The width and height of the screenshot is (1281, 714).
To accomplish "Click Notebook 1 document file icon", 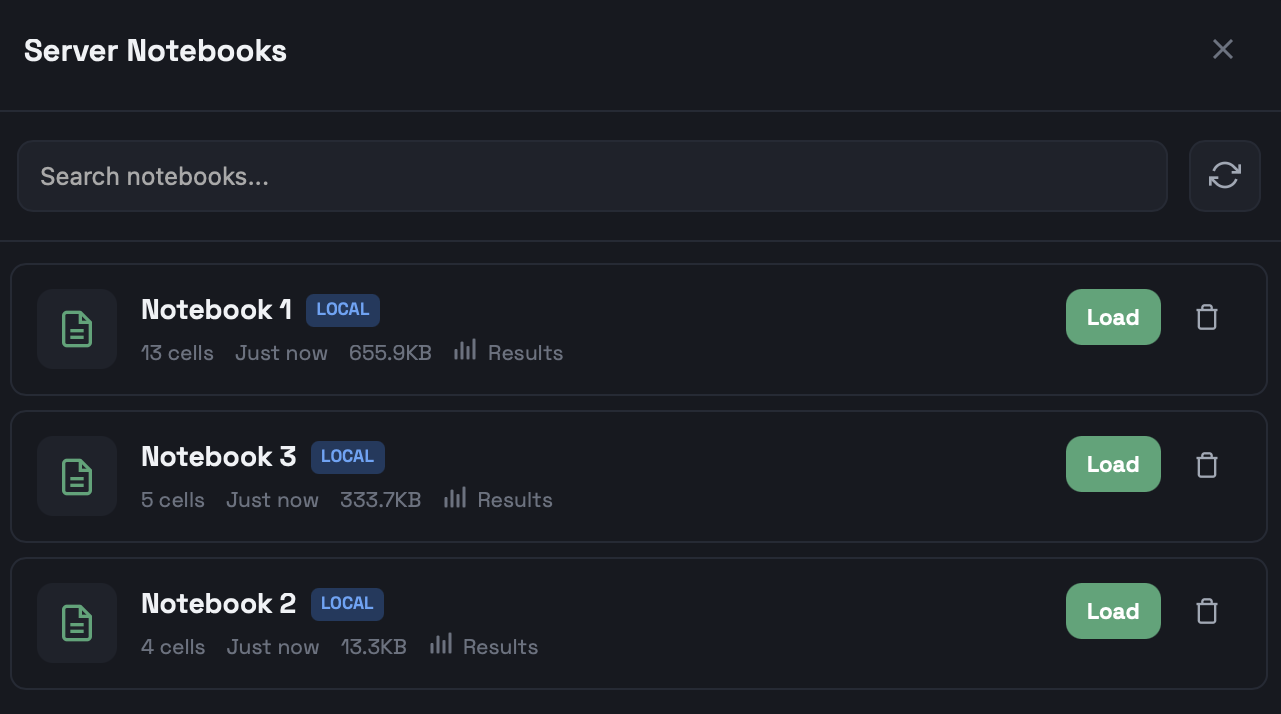I will tap(77, 329).
